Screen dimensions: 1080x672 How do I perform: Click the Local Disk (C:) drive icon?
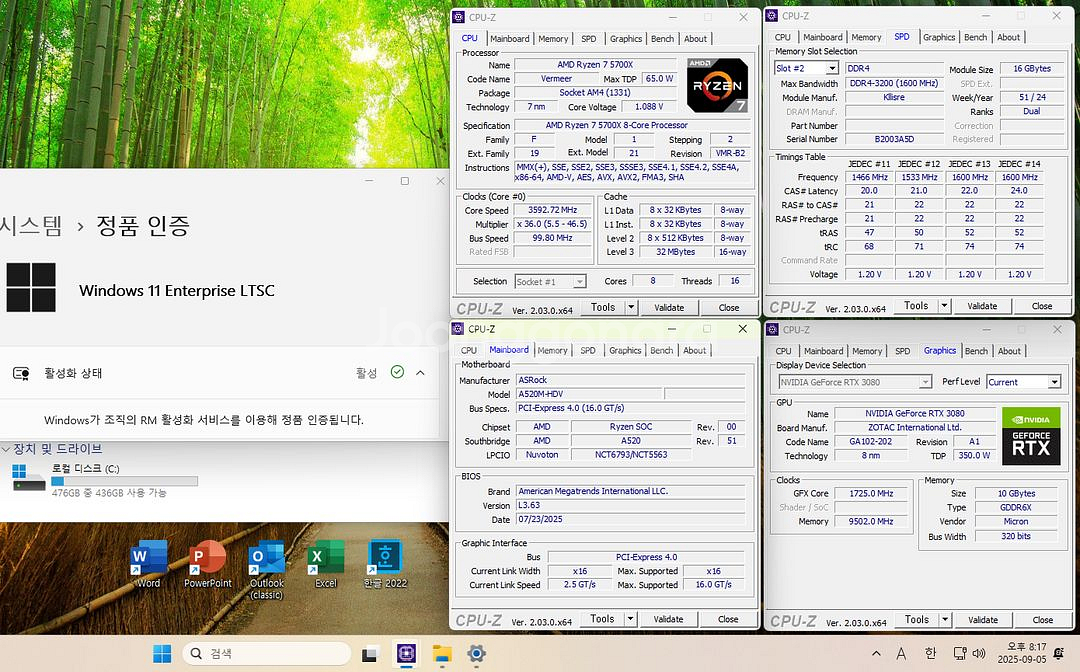point(28,478)
